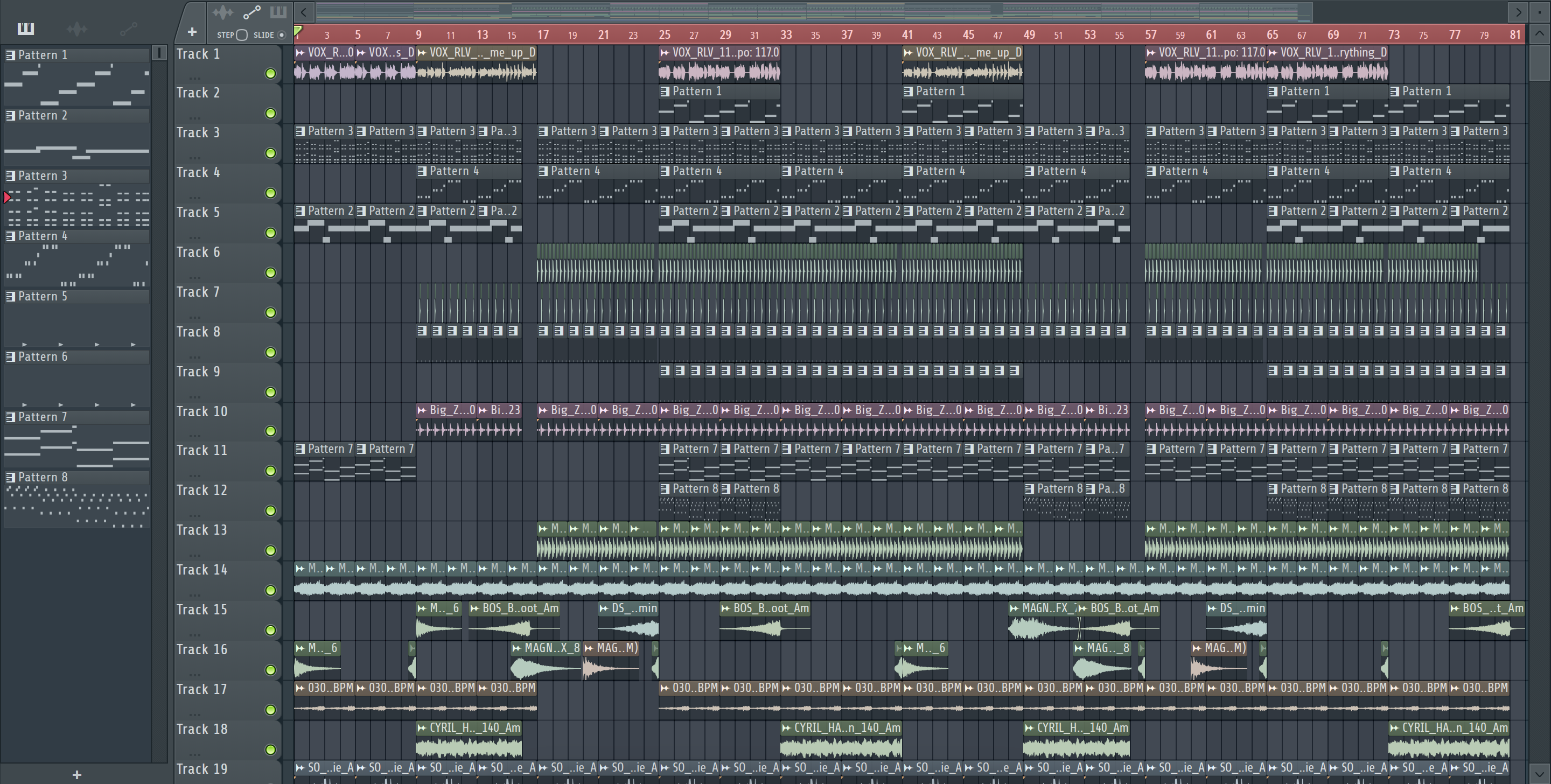Add new pattern with plus at picker bottom
Image resolution: width=1551 pixels, height=784 pixels.
pyautogui.click(x=76, y=774)
